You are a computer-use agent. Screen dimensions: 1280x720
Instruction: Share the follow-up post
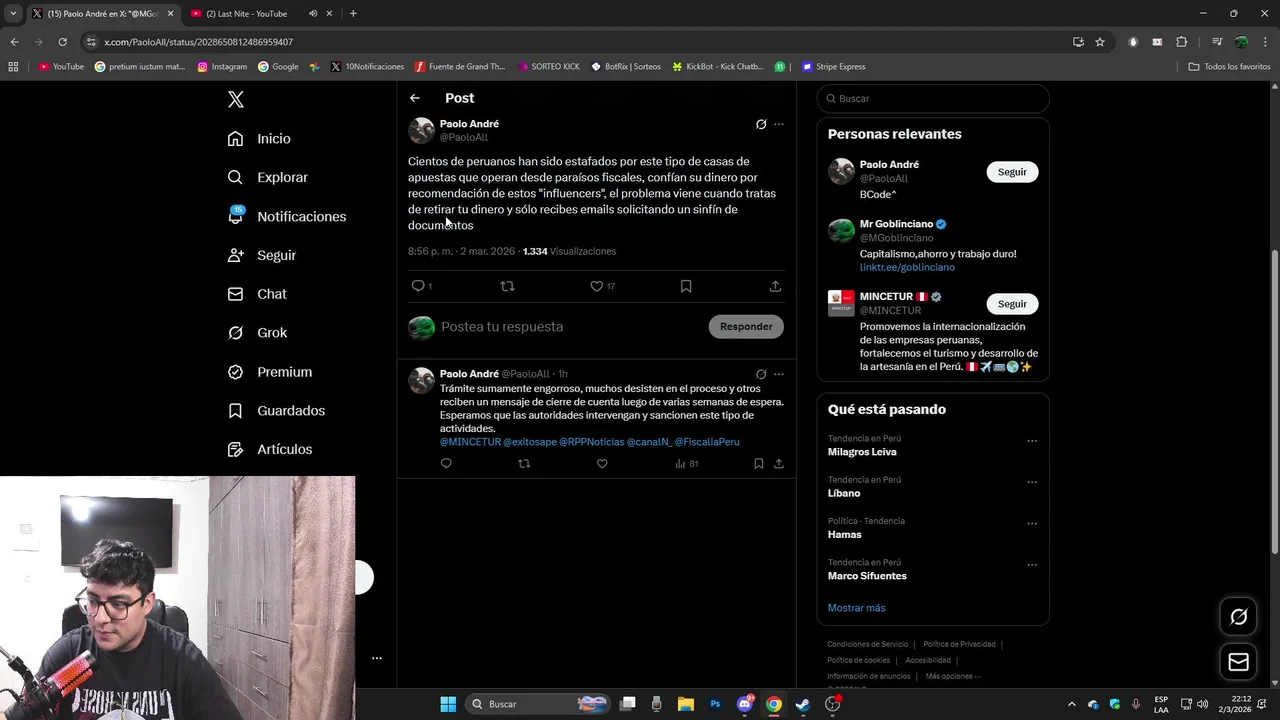click(x=779, y=463)
